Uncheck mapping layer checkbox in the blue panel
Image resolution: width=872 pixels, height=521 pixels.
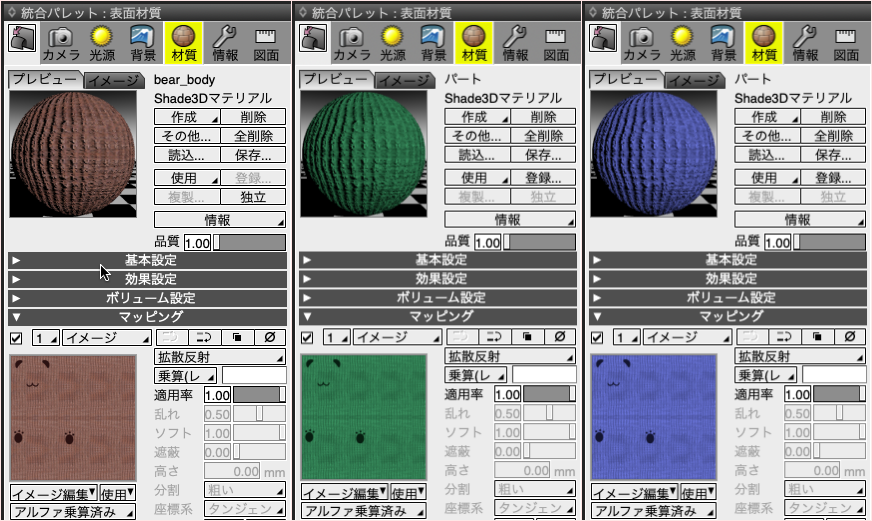(x=597, y=338)
